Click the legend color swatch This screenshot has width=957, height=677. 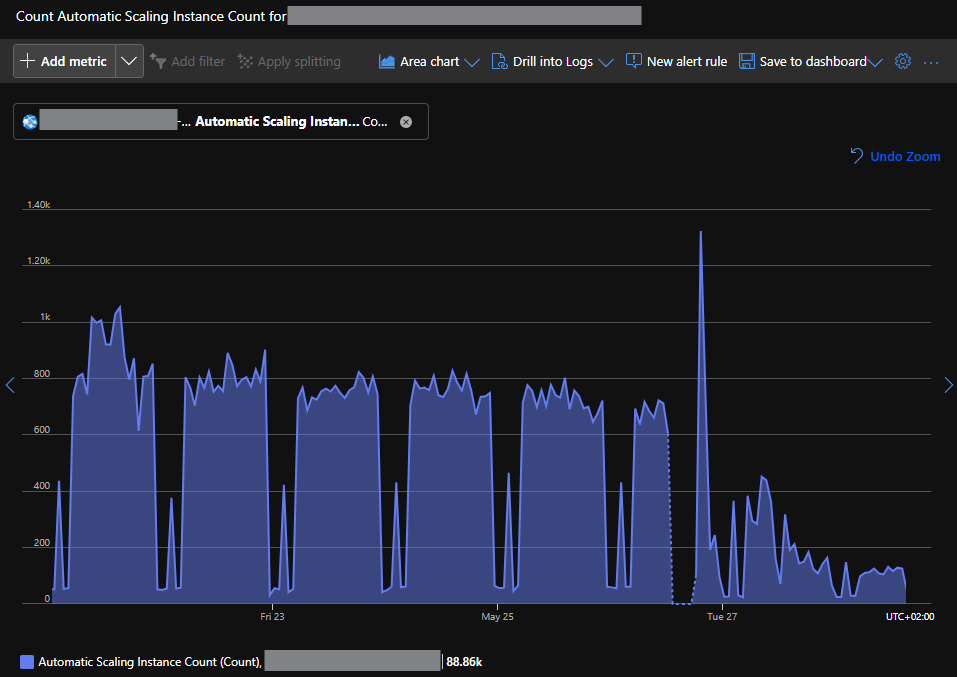[x=27, y=661]
